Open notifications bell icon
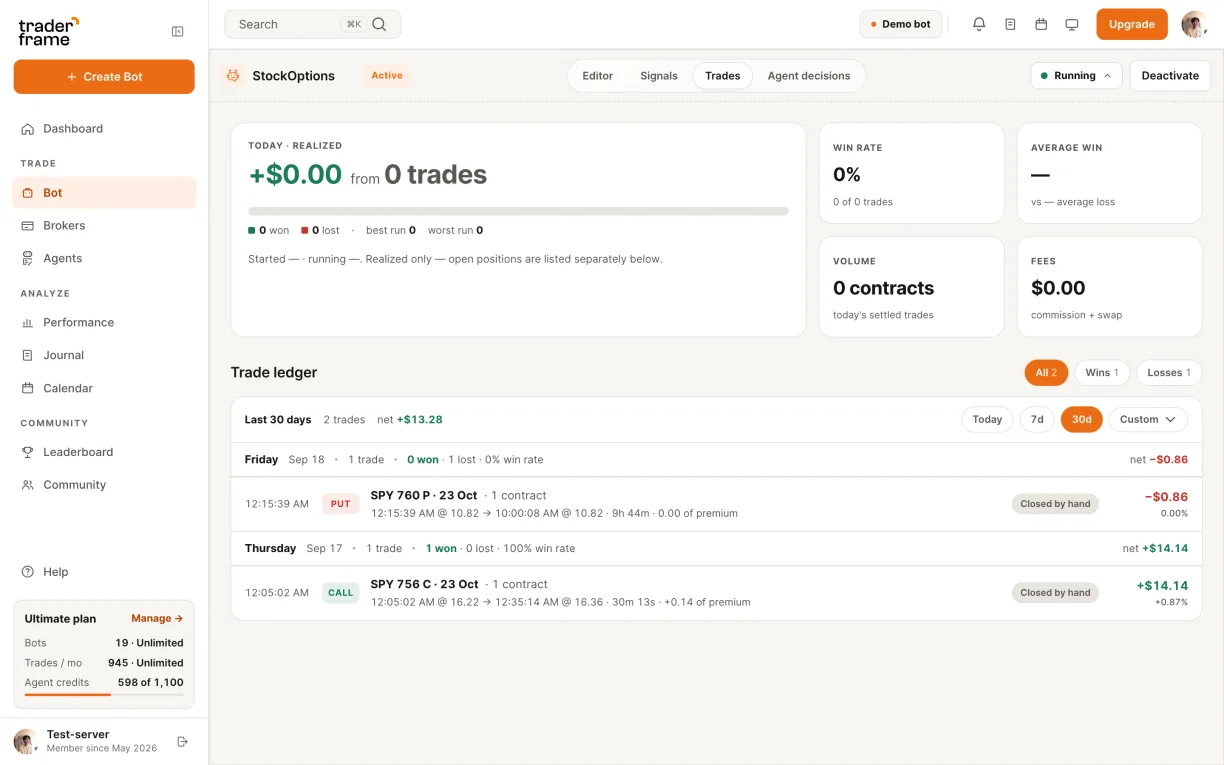1224x765 pixels. (979, 24)
